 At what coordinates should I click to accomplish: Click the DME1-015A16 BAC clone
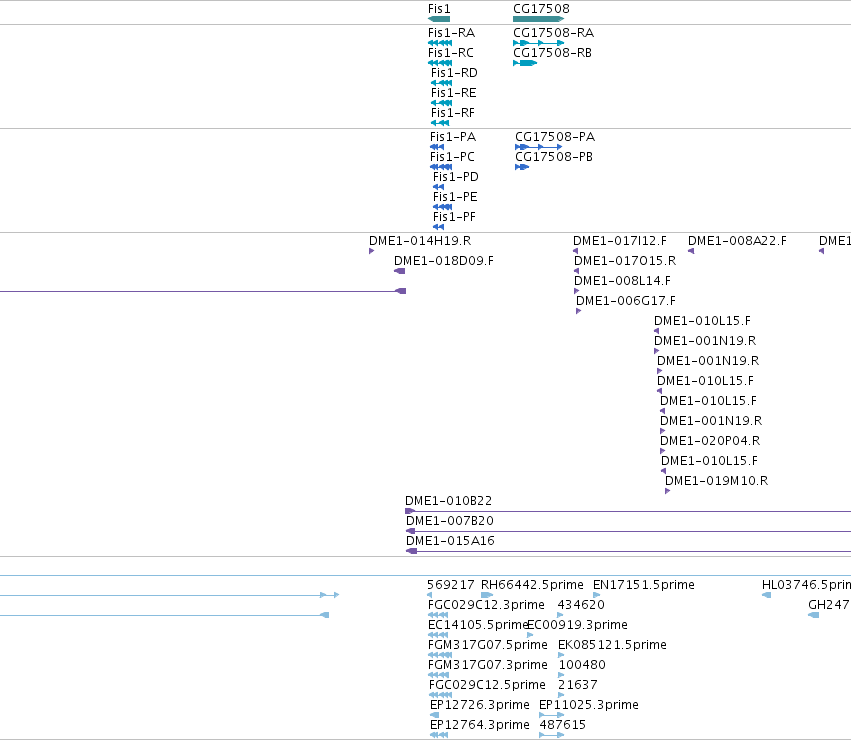pos(628,552)
